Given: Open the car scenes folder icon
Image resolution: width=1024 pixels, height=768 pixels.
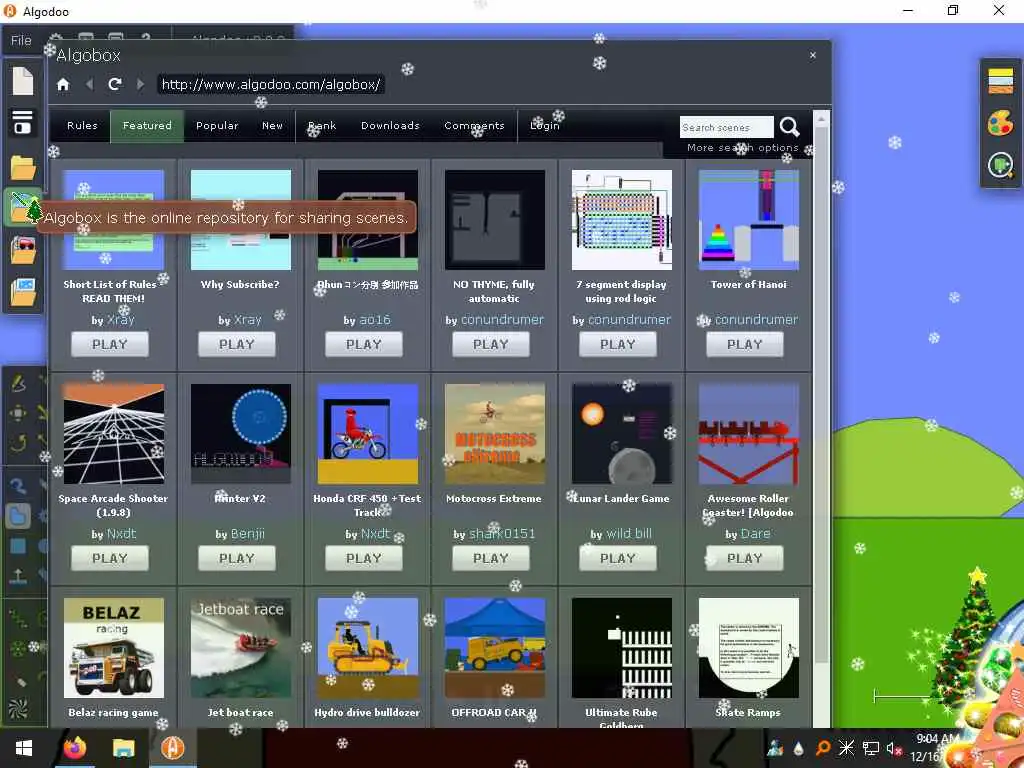Looking at the screenshot, I should [x=23, y=250].
